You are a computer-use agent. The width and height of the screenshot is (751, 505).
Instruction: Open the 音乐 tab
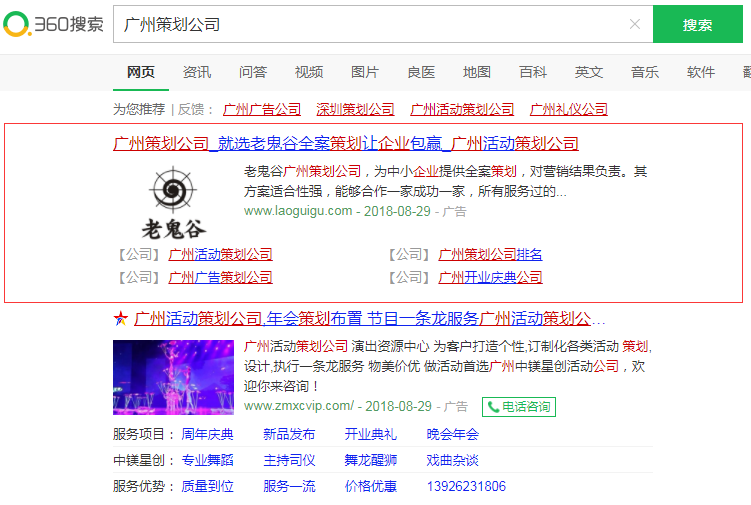pos(645,72)
